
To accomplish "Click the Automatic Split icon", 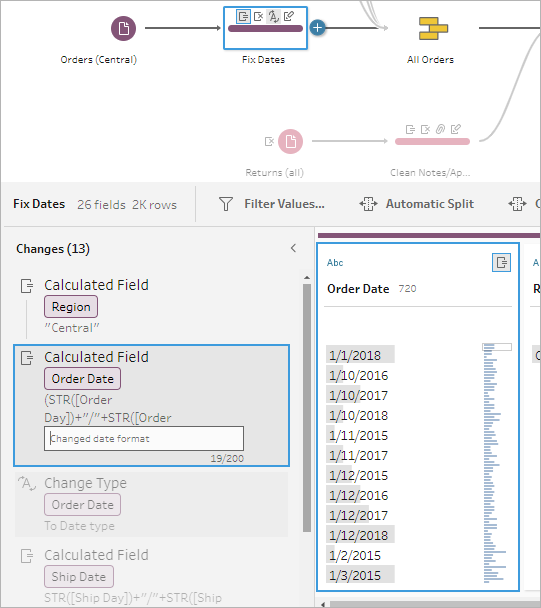I will tap(368, 204).
